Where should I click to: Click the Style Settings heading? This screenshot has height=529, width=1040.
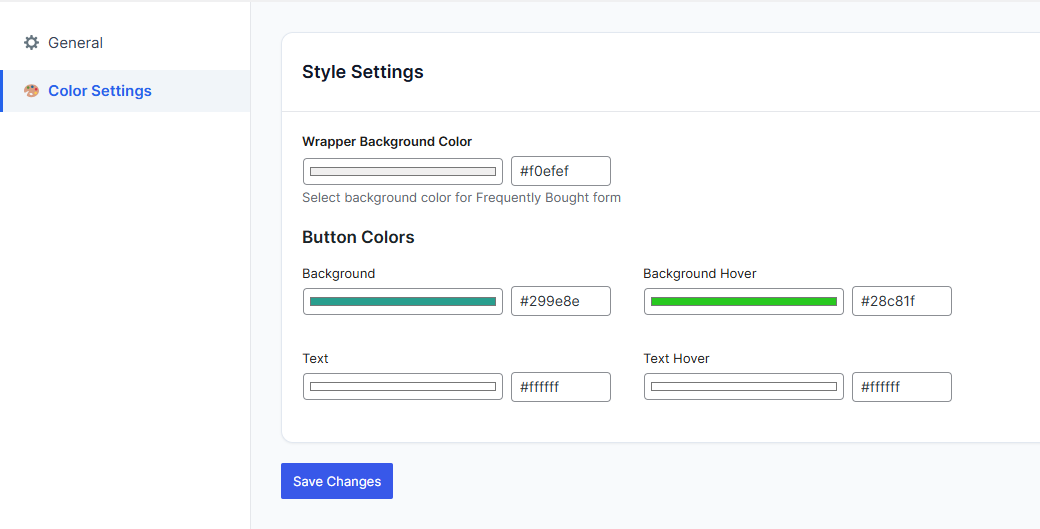pos(363,72)
